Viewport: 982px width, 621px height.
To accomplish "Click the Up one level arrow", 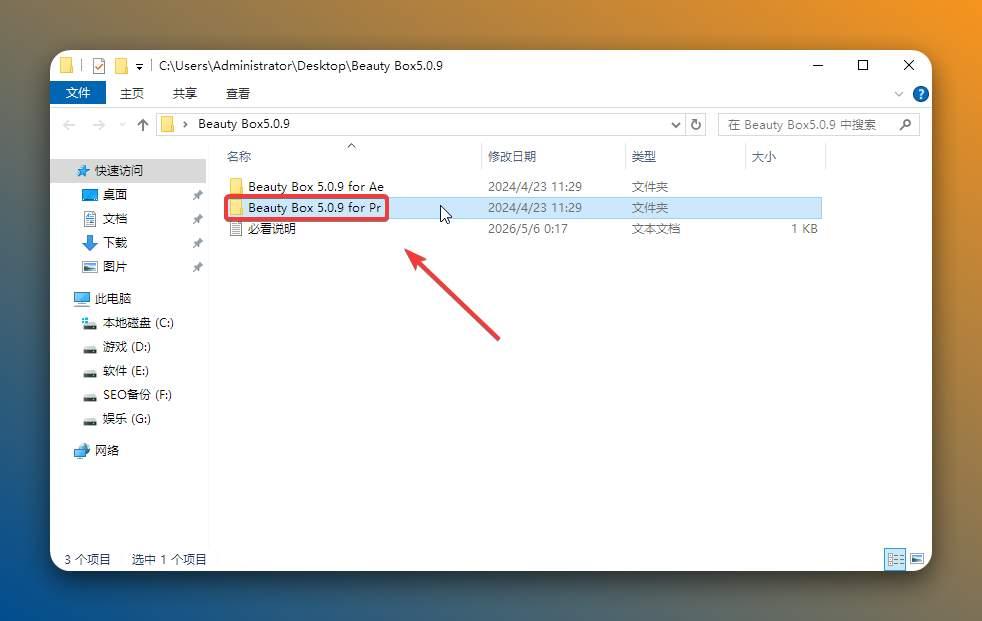I will pyautogui.click(x=143, y=125).
